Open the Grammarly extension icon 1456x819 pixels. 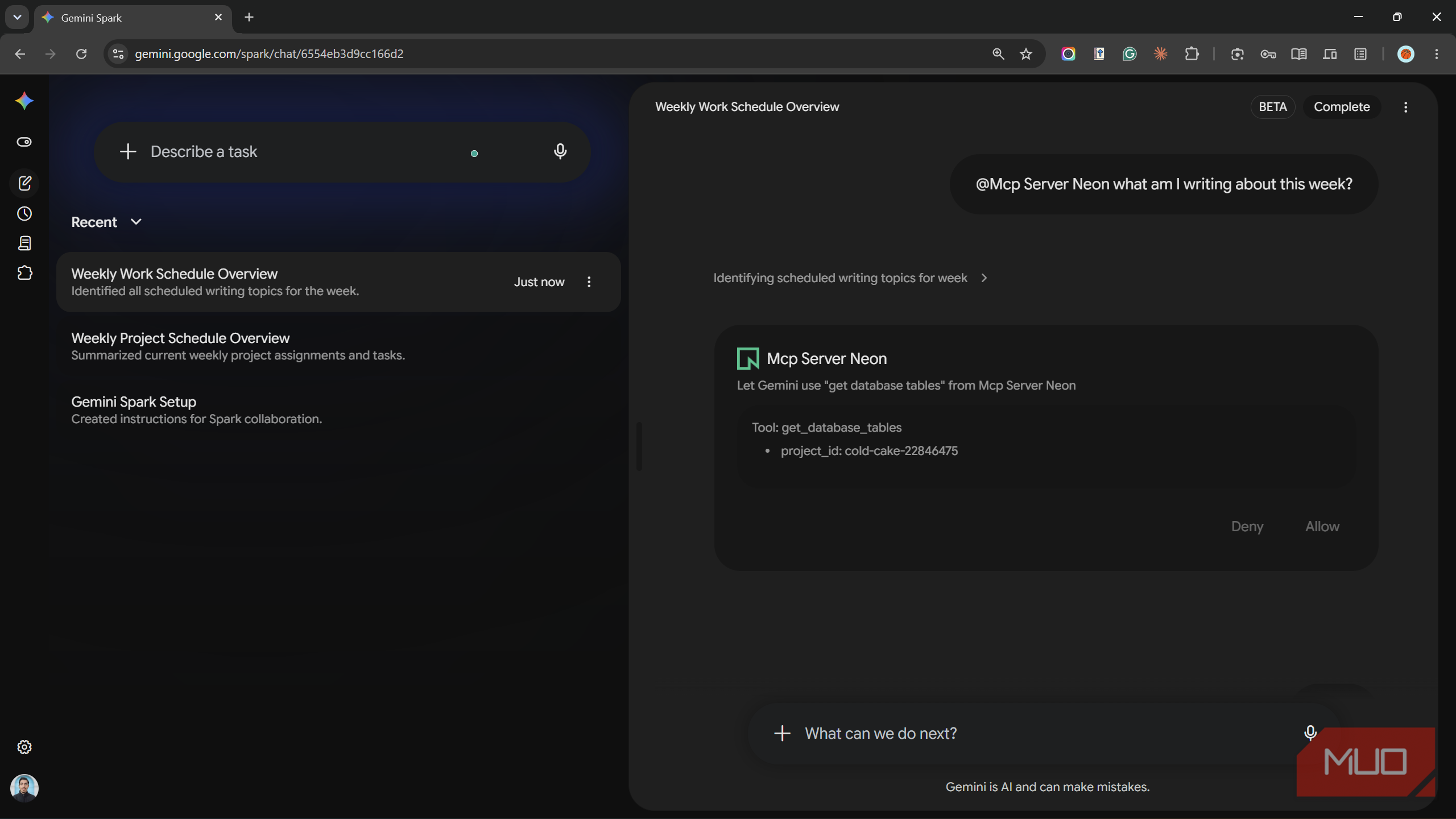(1130, 54)
